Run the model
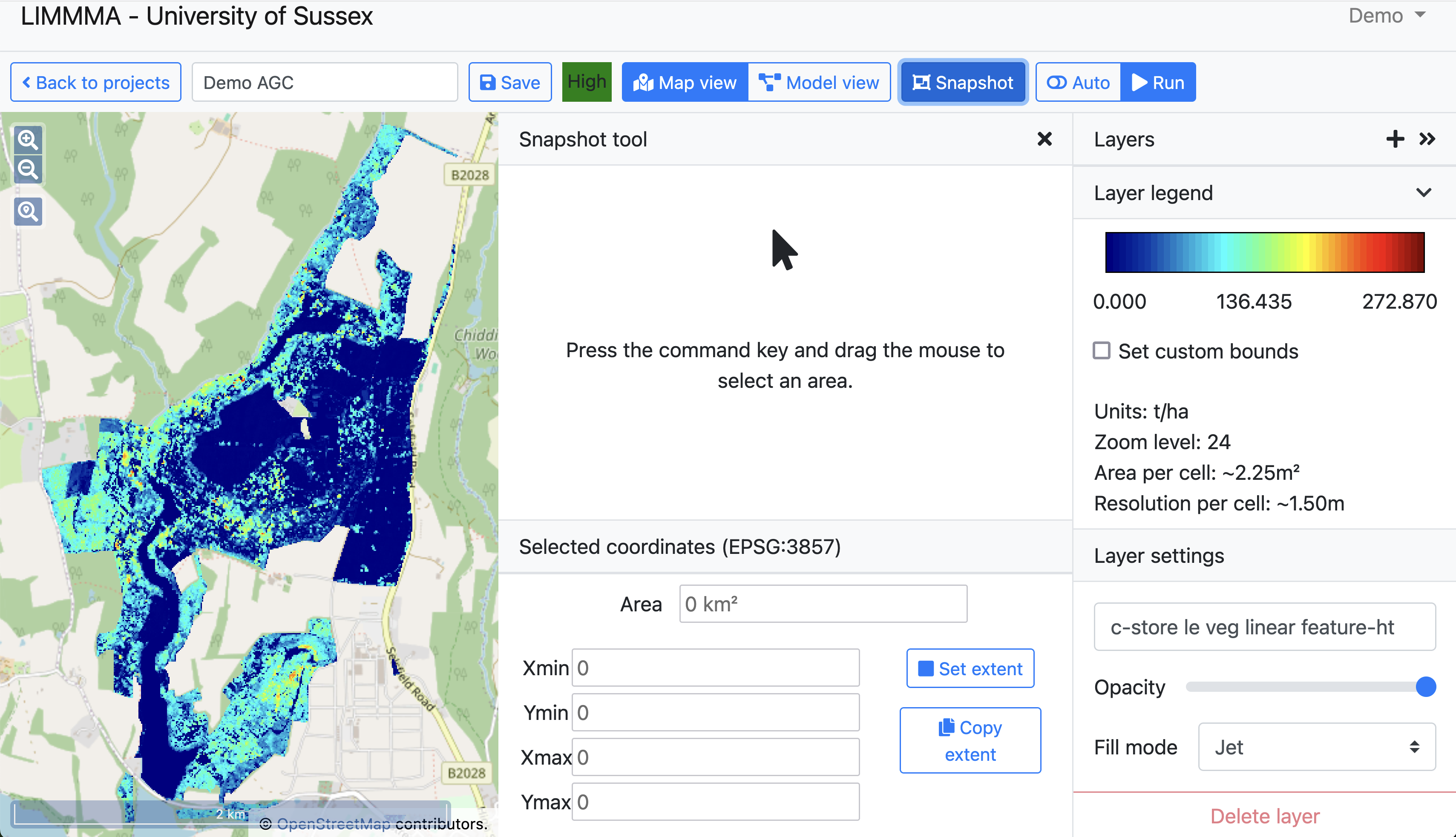The height and width of the screenshot is (837, 1456). (x=1157, y=82)
